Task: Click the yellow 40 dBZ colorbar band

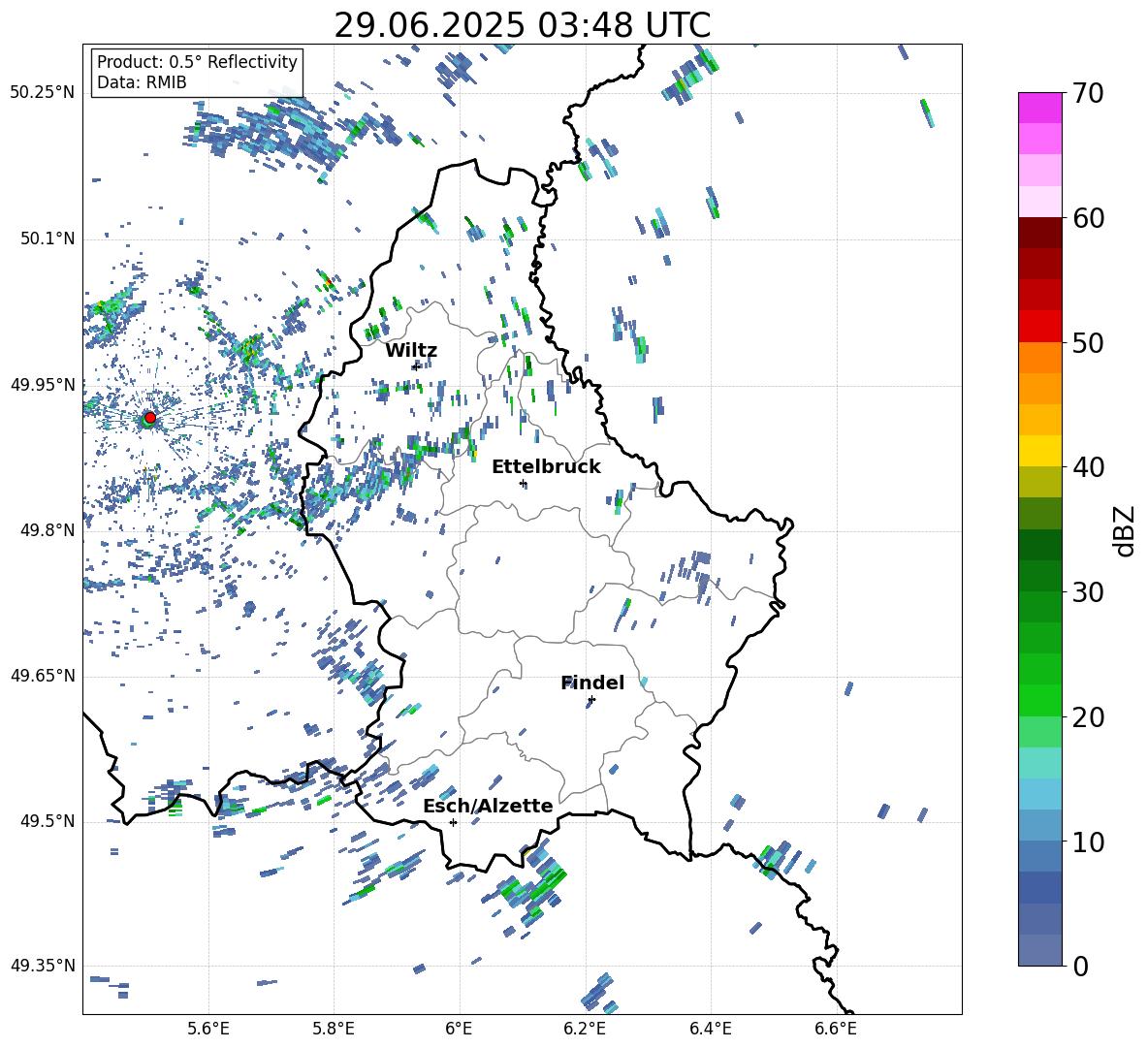Action: point(1040,451)
